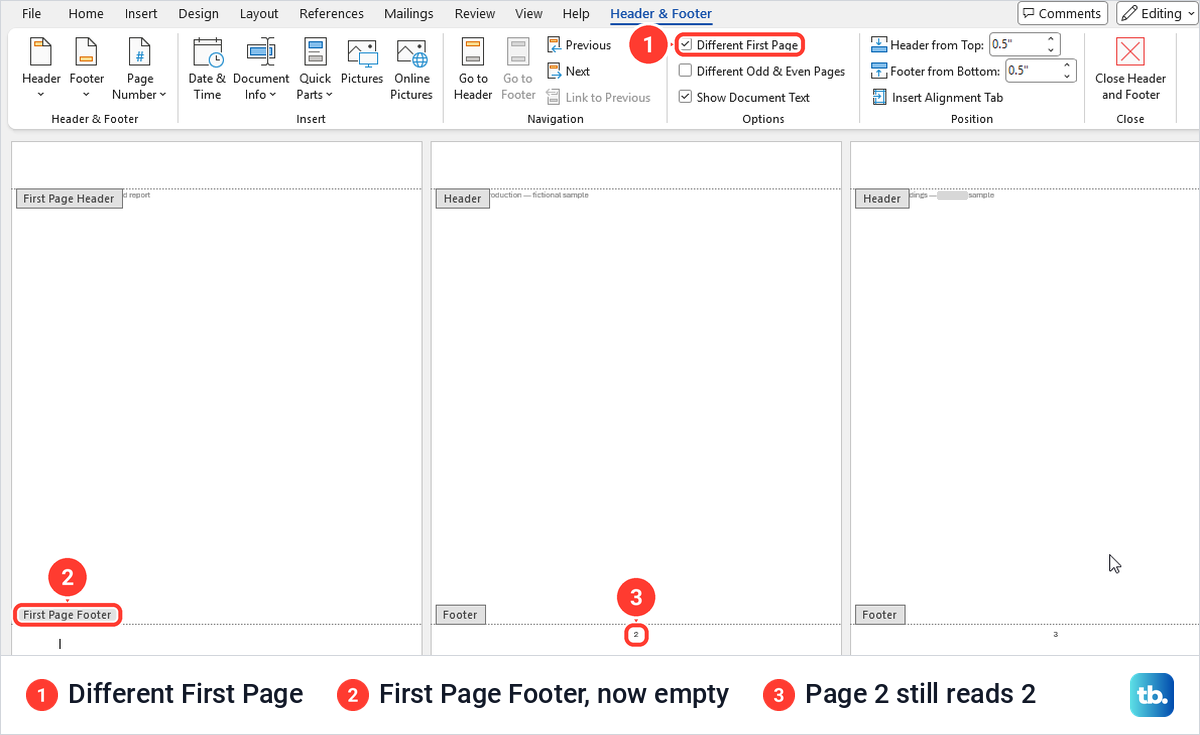1200x735 pixels.
Task: Insert Pictures from device
Action: click(362, 62)
